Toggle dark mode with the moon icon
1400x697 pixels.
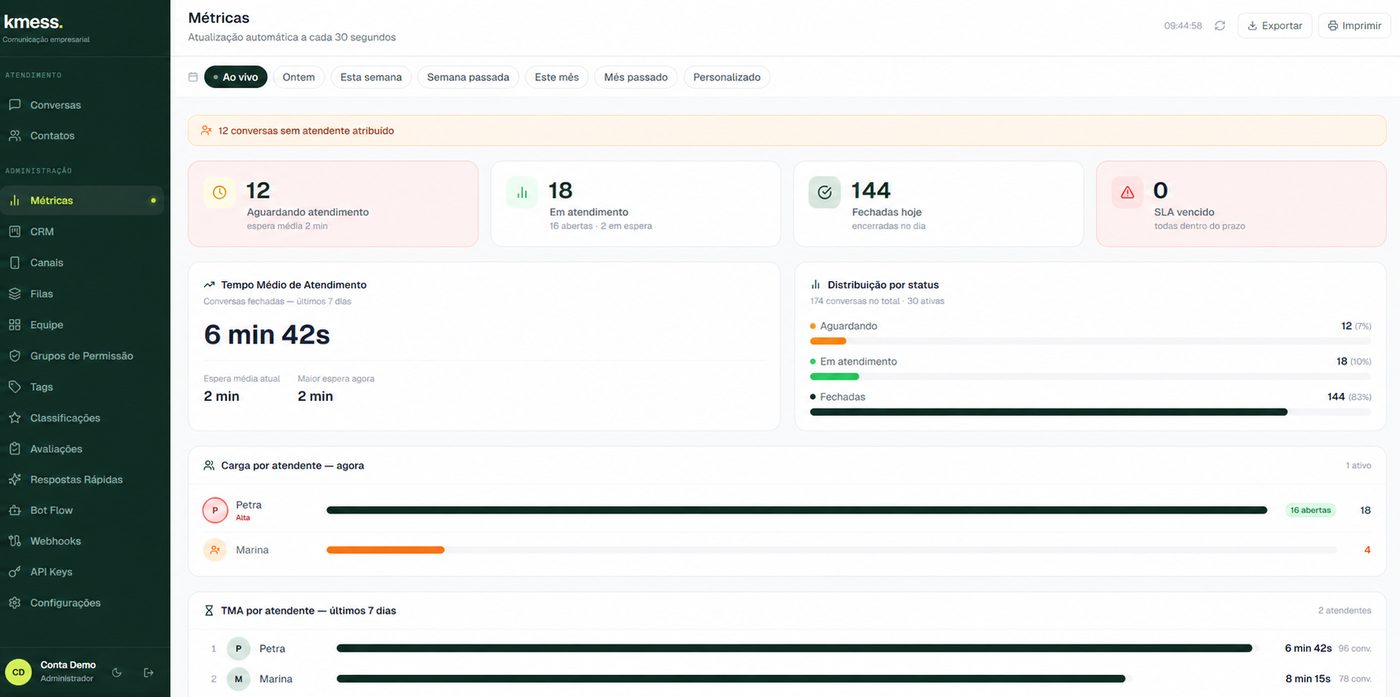(x=117, y=673)
